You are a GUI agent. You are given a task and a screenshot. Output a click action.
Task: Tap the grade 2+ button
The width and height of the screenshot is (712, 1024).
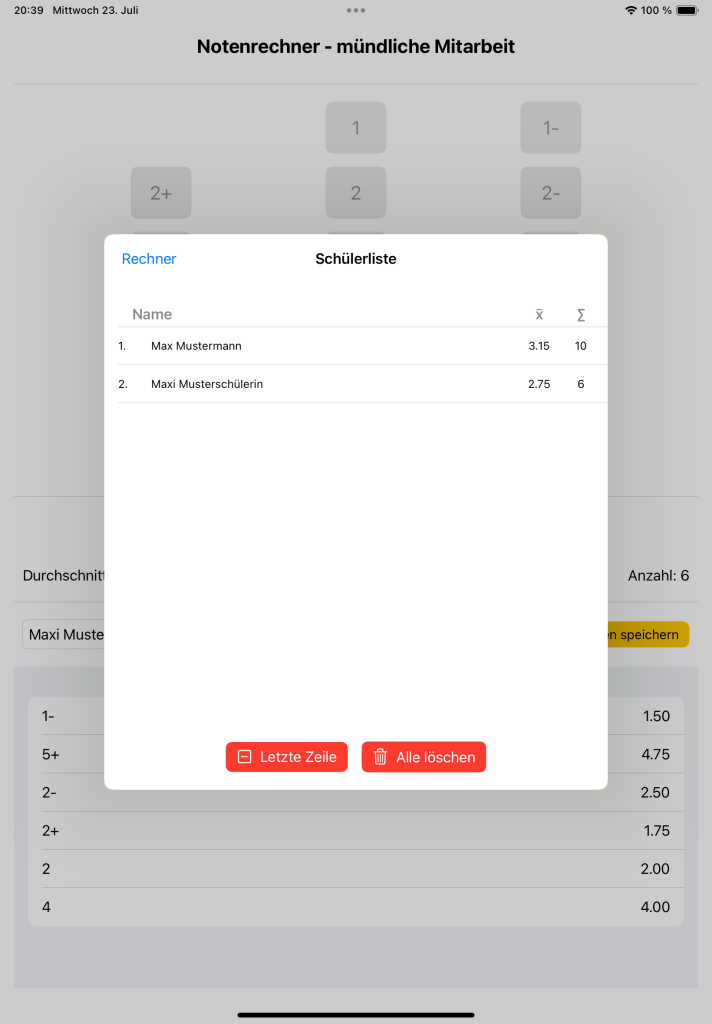pos(161,193)
